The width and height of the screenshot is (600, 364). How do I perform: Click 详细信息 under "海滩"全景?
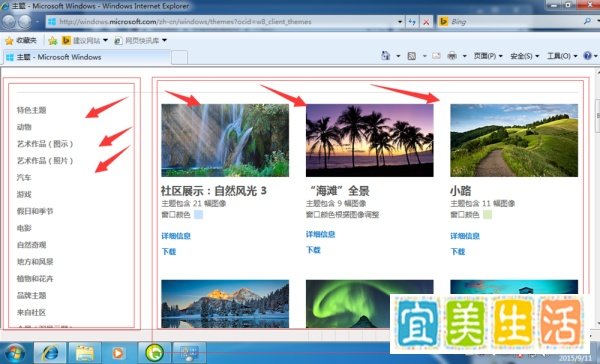[x=320, y=234]
